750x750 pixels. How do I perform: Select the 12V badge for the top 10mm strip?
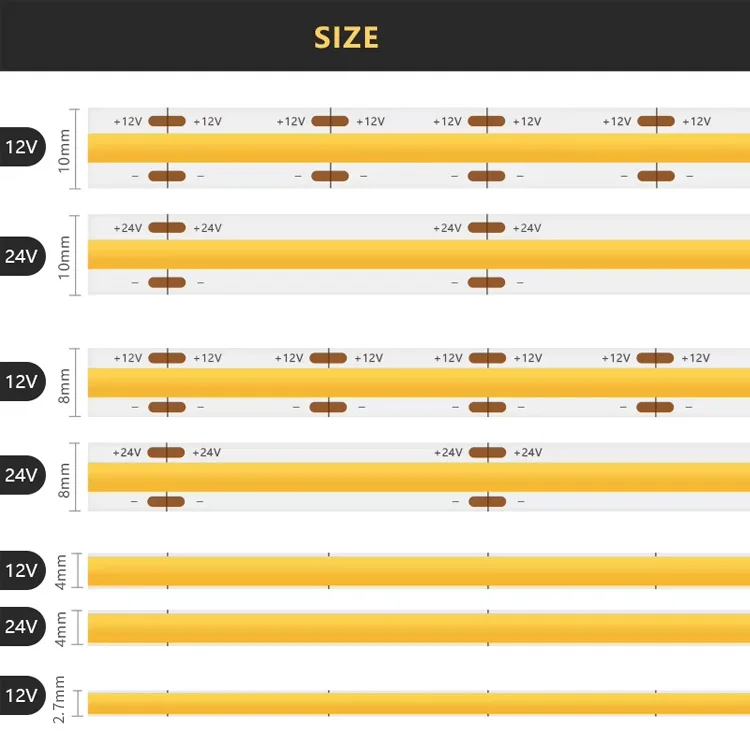point(22,147)
